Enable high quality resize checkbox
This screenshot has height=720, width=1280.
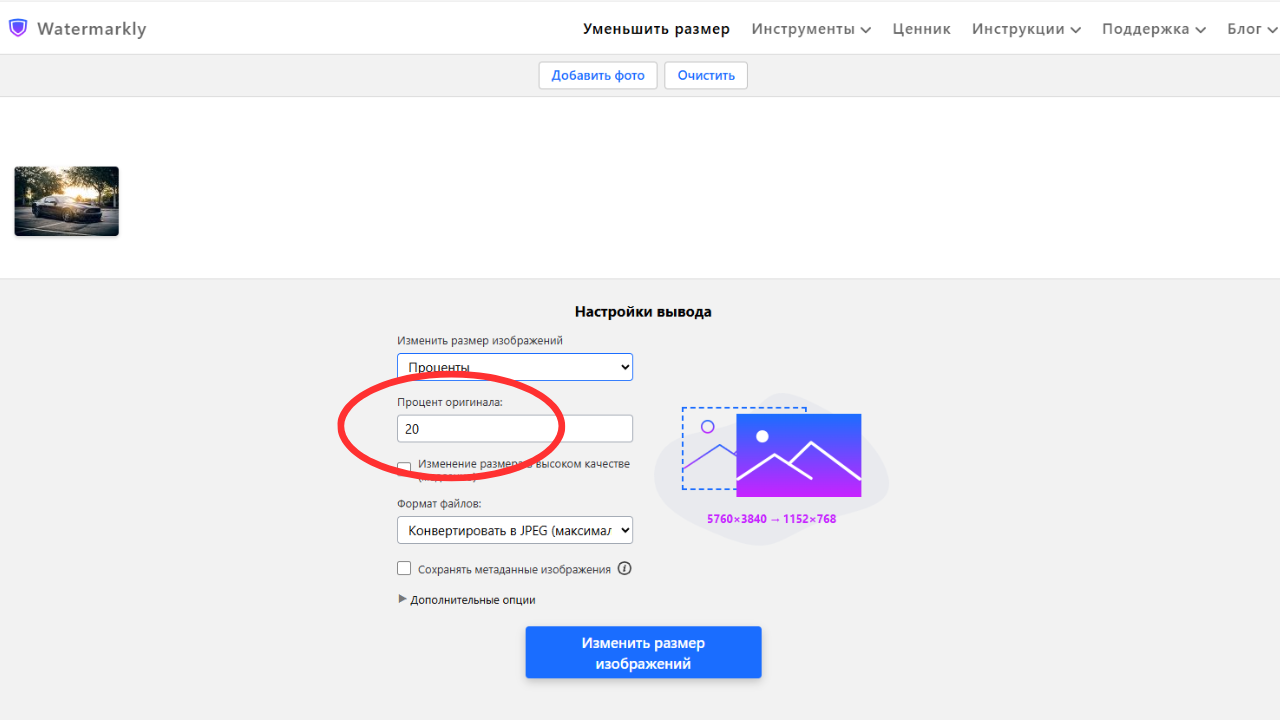pyautogui.click(x=404, y=468)
